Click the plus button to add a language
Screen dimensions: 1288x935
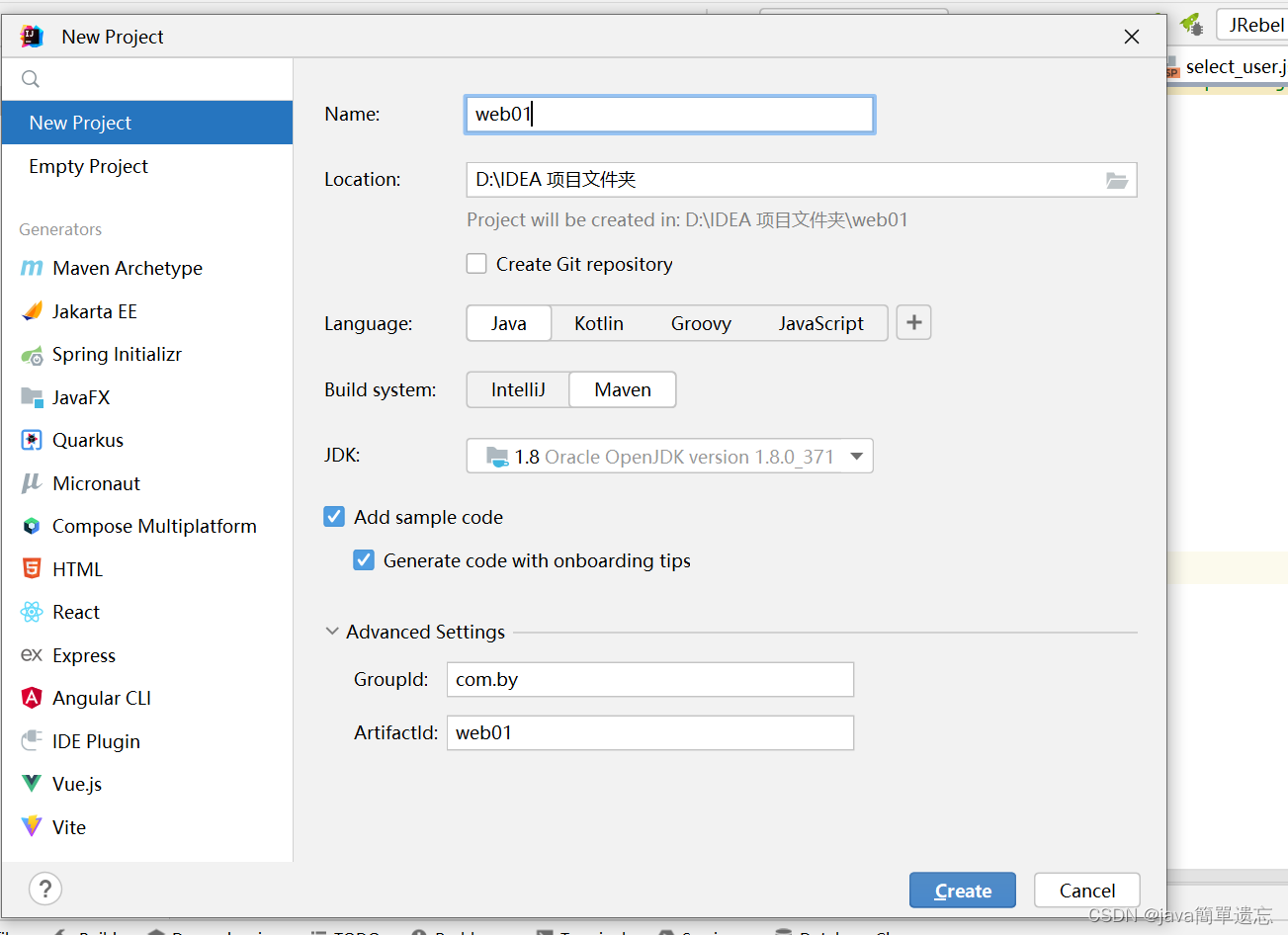point(912,322)
